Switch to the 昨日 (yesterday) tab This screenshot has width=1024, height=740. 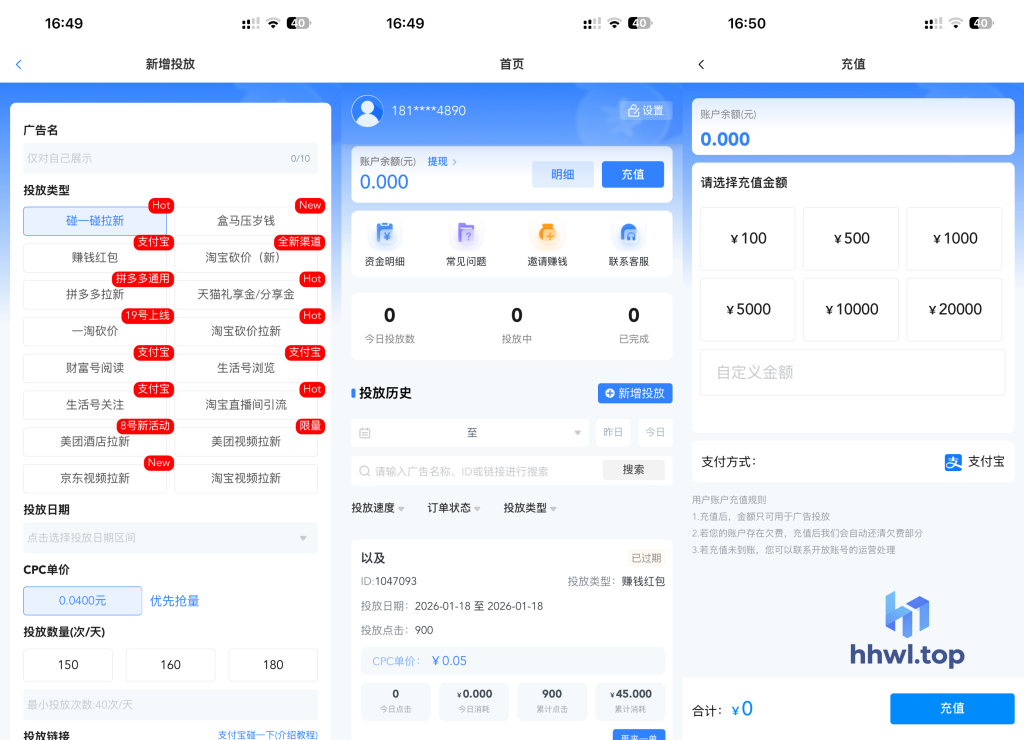pos(612,433)
